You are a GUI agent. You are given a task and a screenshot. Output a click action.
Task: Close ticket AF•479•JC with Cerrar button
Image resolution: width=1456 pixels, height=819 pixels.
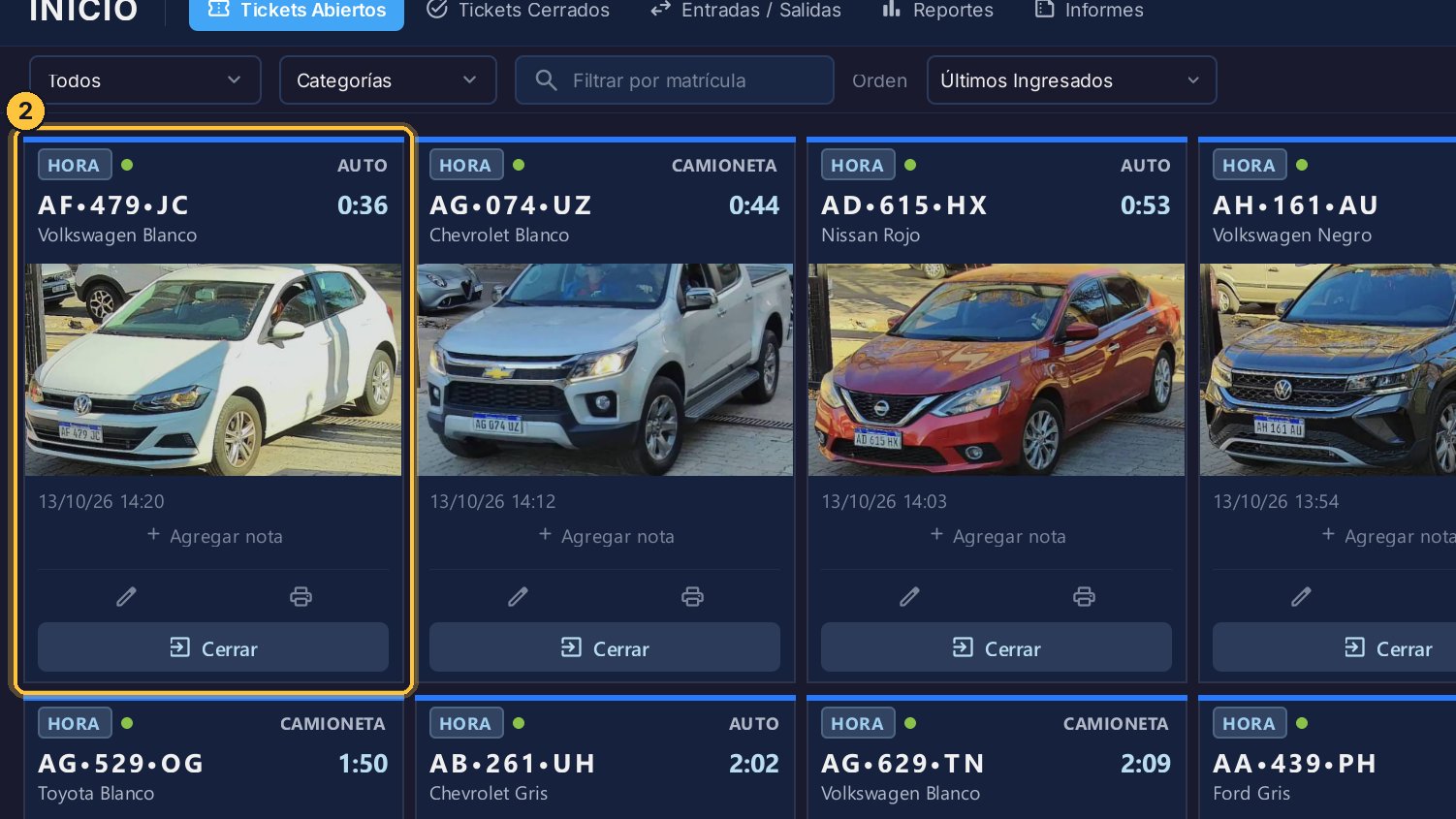213,647
